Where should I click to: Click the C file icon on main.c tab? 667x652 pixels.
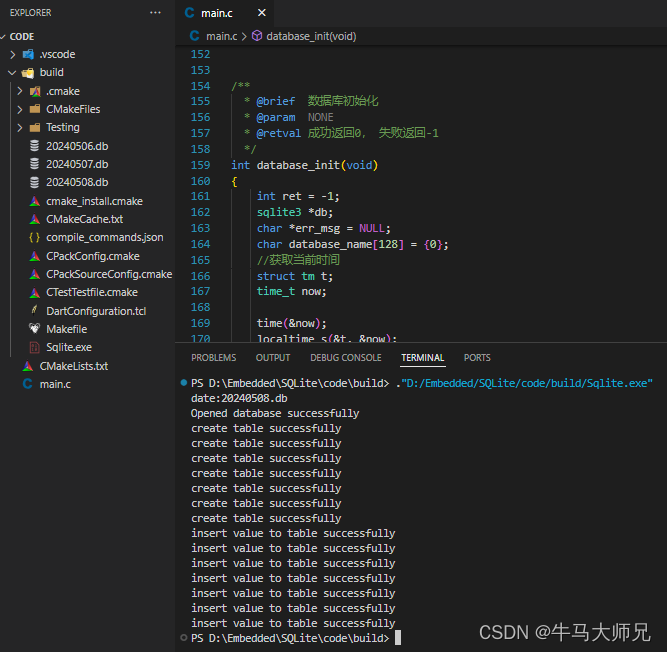190,13
